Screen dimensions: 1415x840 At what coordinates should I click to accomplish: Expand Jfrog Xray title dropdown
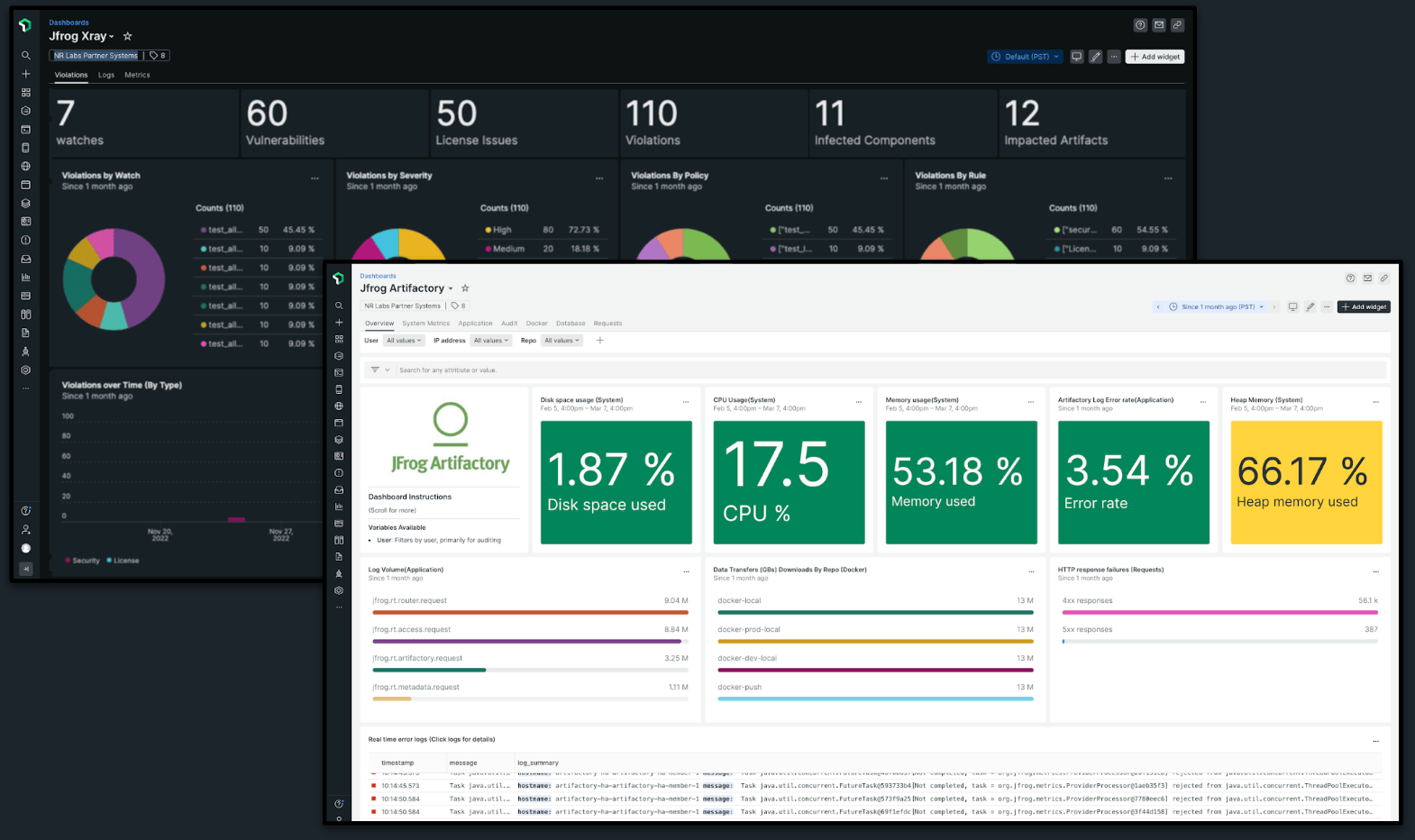[x=112, y=37]
